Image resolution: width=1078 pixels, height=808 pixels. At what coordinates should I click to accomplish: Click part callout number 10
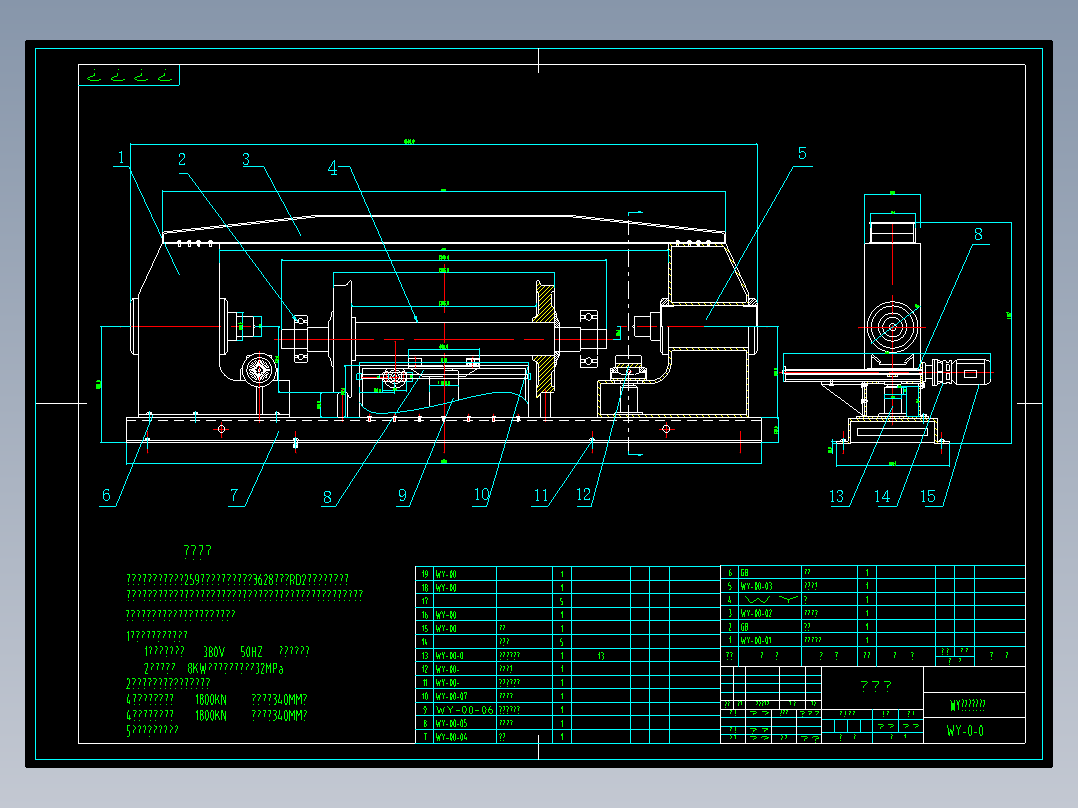(x=481, y=495)
